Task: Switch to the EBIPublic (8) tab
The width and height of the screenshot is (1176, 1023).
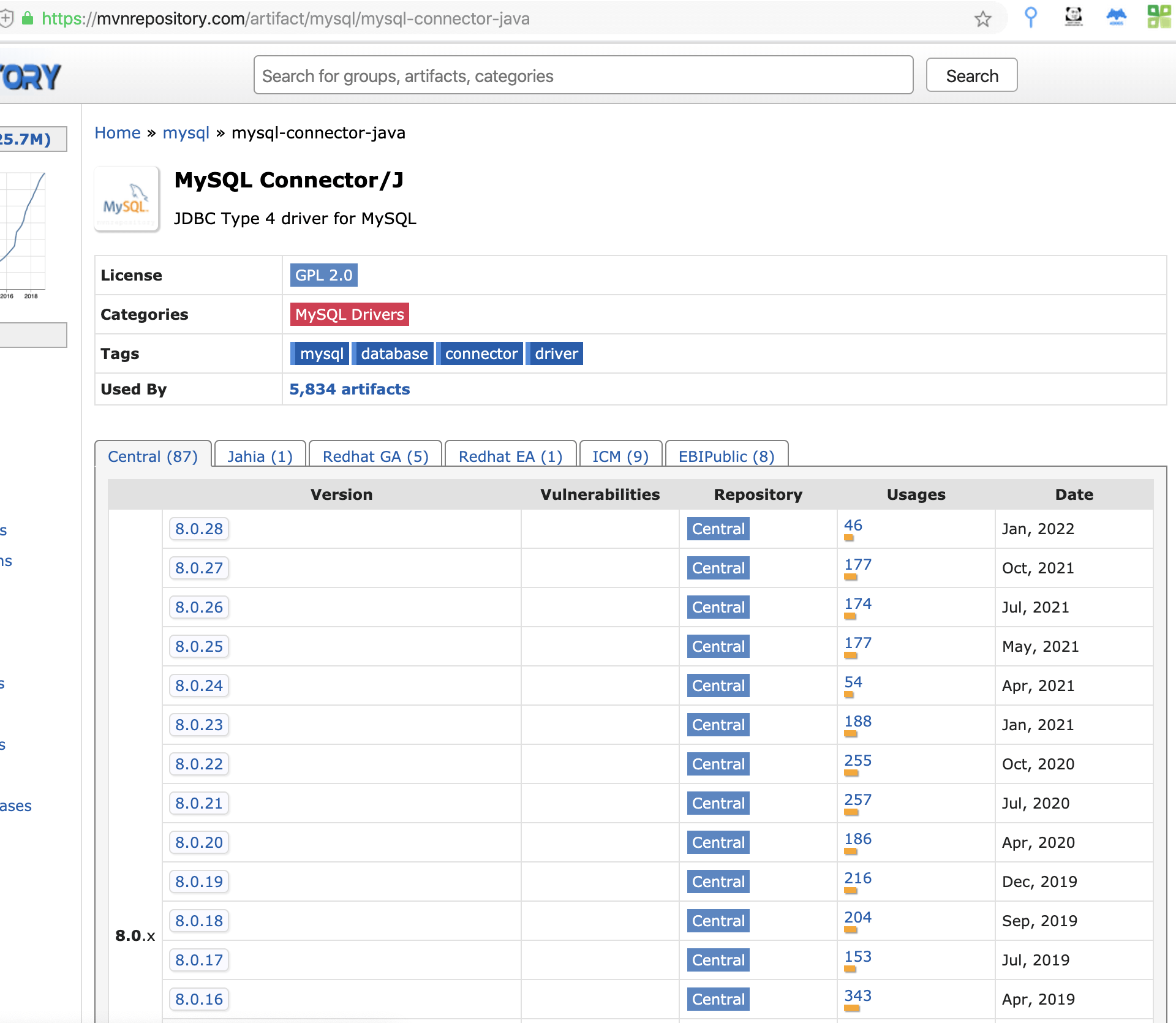Action: point(726,456)
